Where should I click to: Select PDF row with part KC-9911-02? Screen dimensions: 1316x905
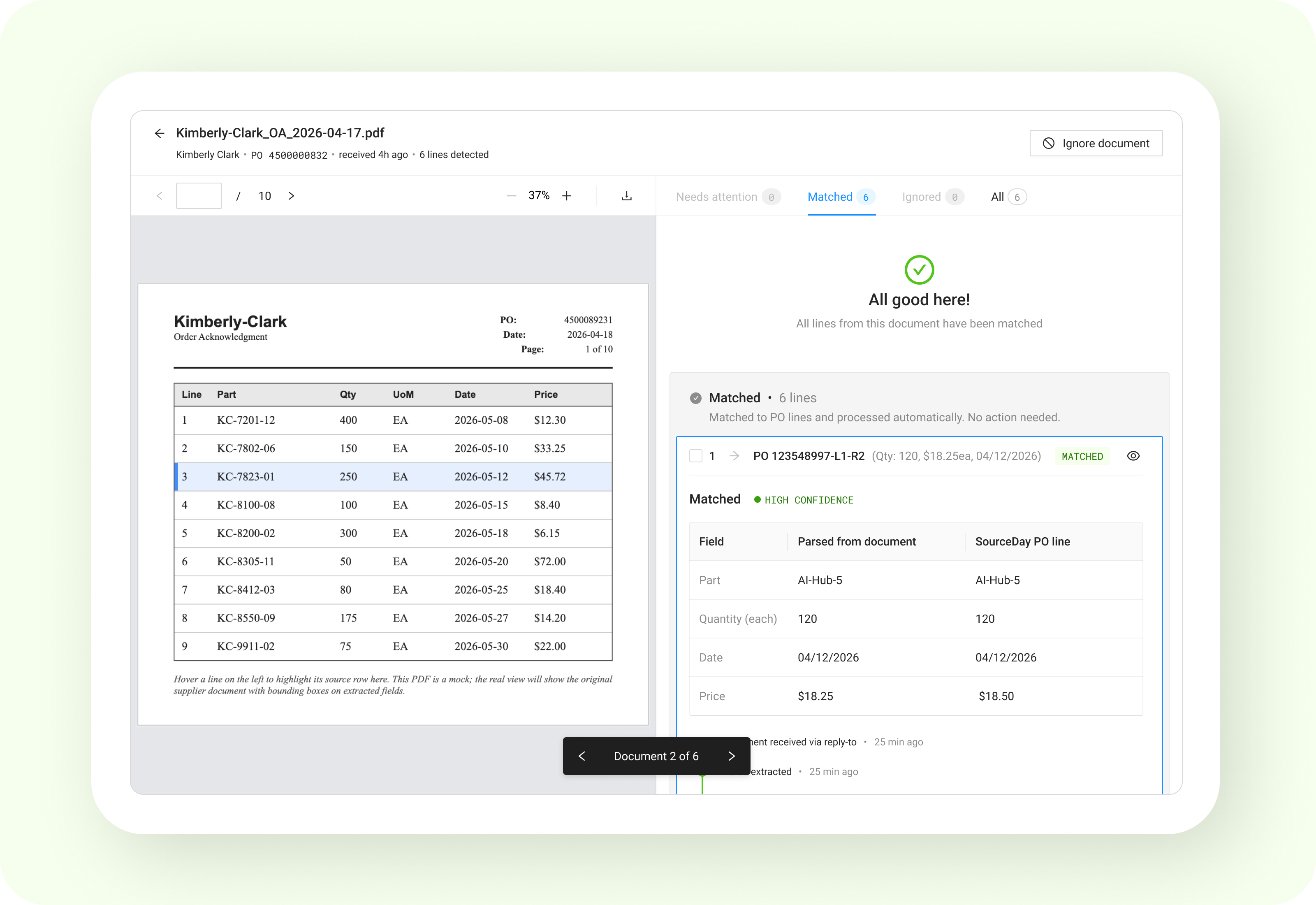(x=393, y=646)
